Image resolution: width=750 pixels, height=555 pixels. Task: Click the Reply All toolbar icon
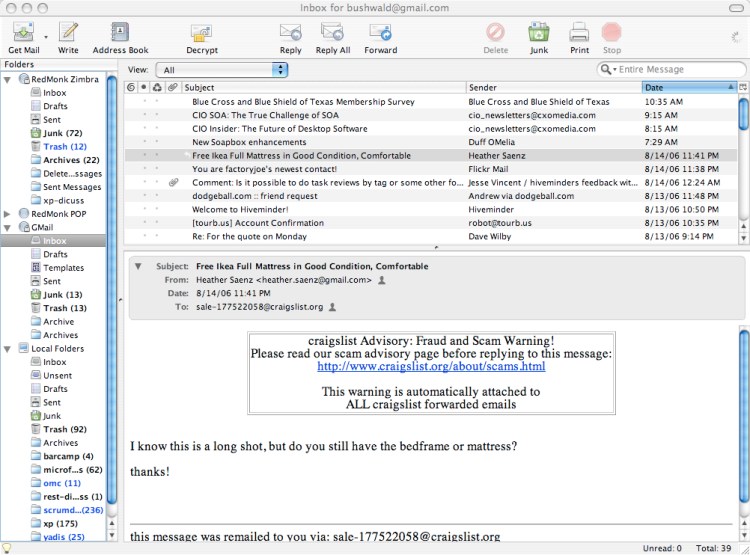(332, 33)
